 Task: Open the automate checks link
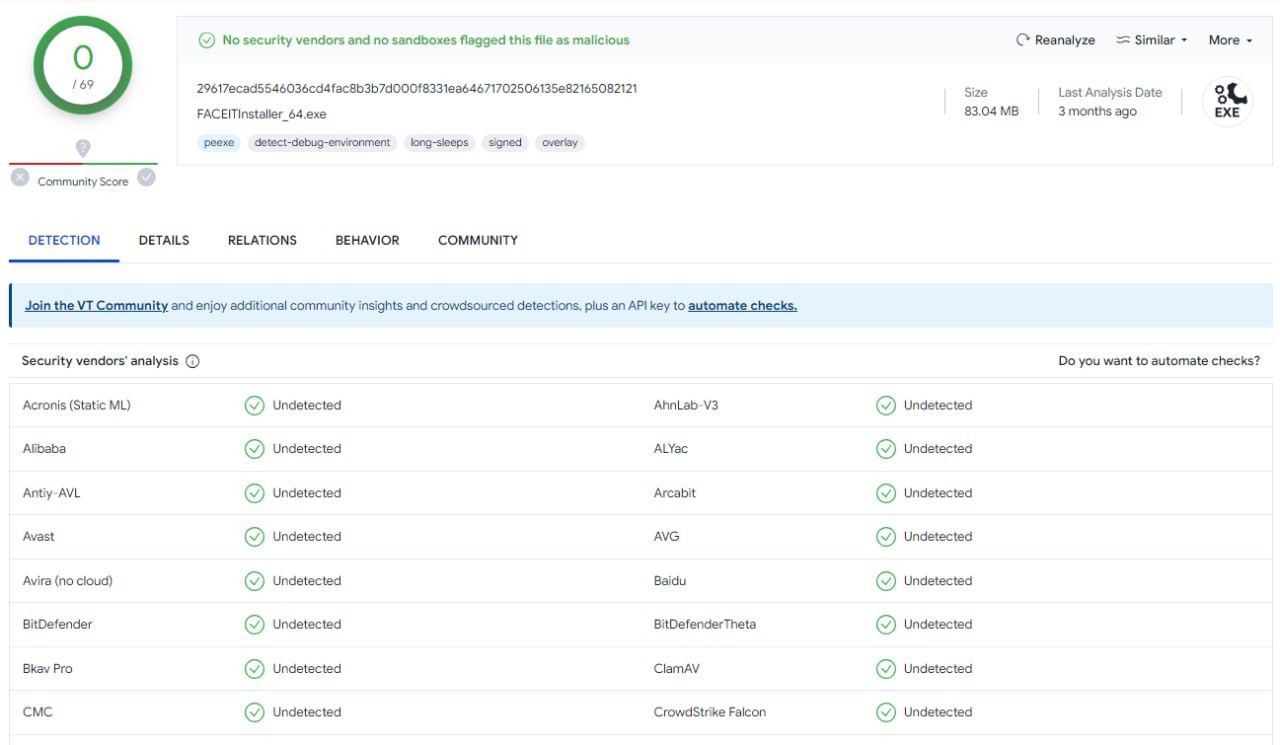[742, 306]
